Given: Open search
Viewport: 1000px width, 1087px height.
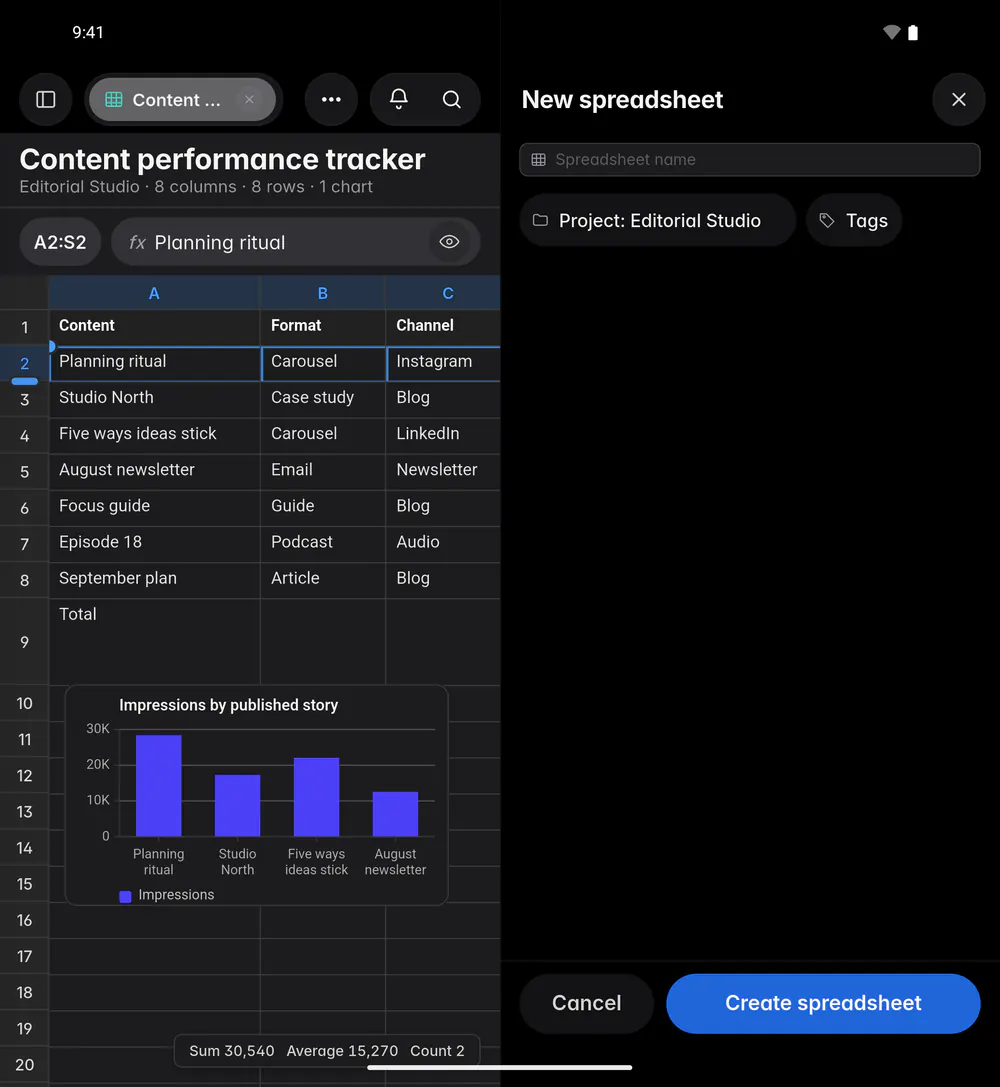Looking at the screenshot, I should click(x=452, y=100).
